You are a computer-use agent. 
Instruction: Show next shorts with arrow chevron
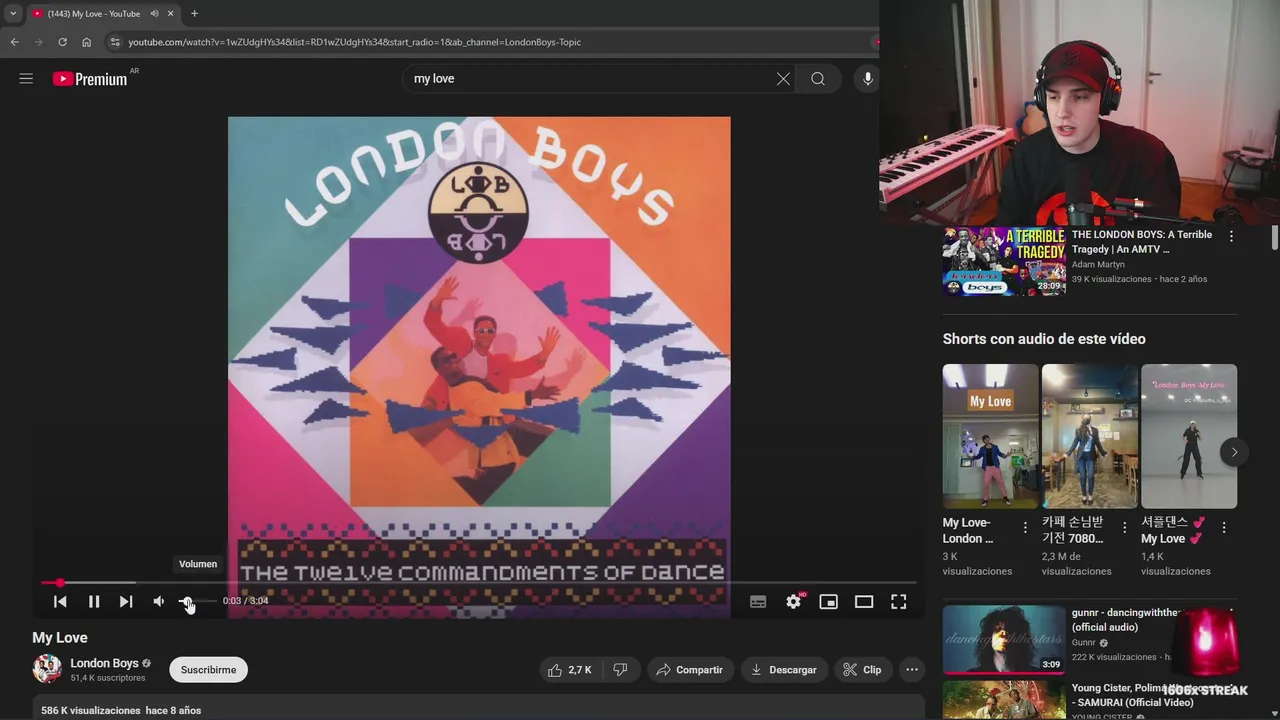(1234, 452)
